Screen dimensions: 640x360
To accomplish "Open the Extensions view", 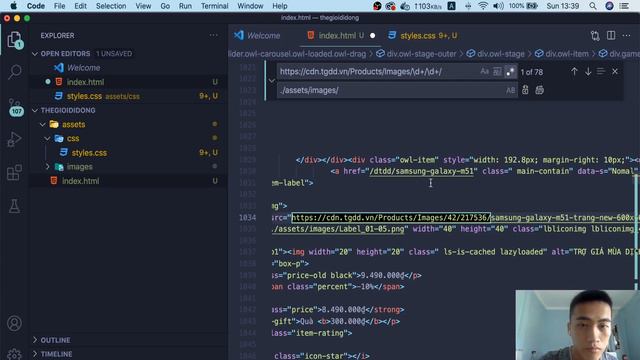I will [14, 172].
